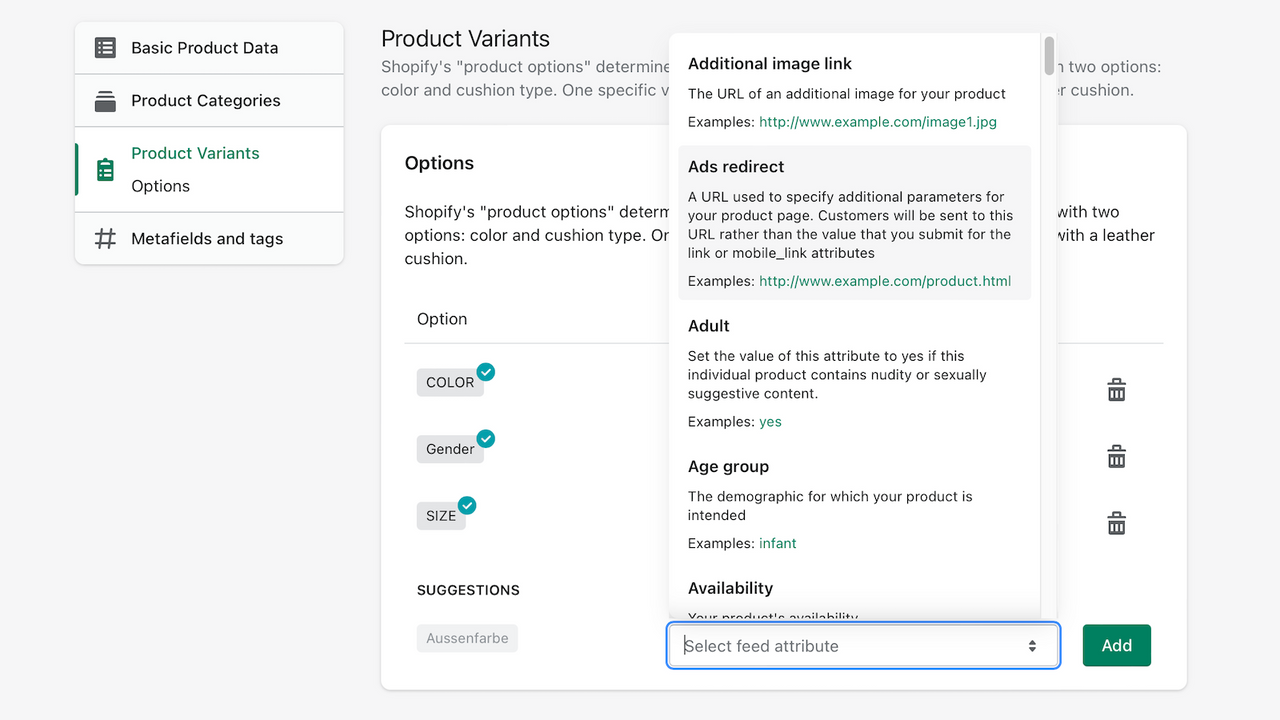
Task: Delete the Gender option via its trash icon
Action: point(1116,456)
